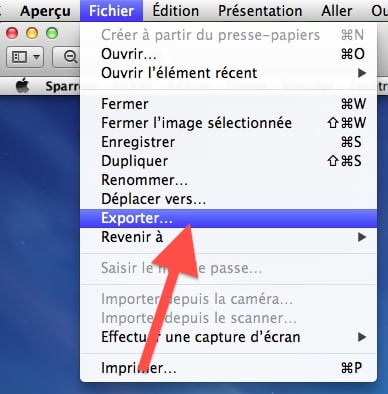Select Ouvrir… in the menu
Screen dimensions: 388x394
(x=228, y=54)
